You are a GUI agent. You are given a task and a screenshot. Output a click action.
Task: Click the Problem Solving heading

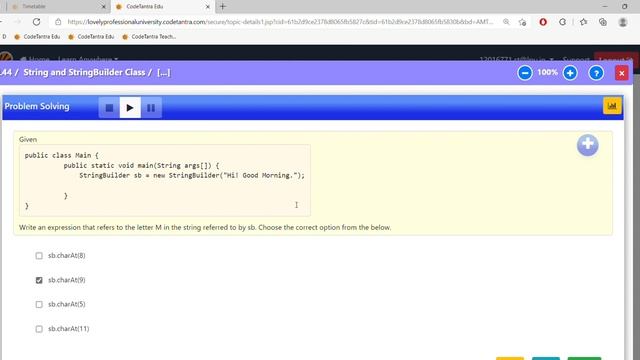tap(37, 107)
